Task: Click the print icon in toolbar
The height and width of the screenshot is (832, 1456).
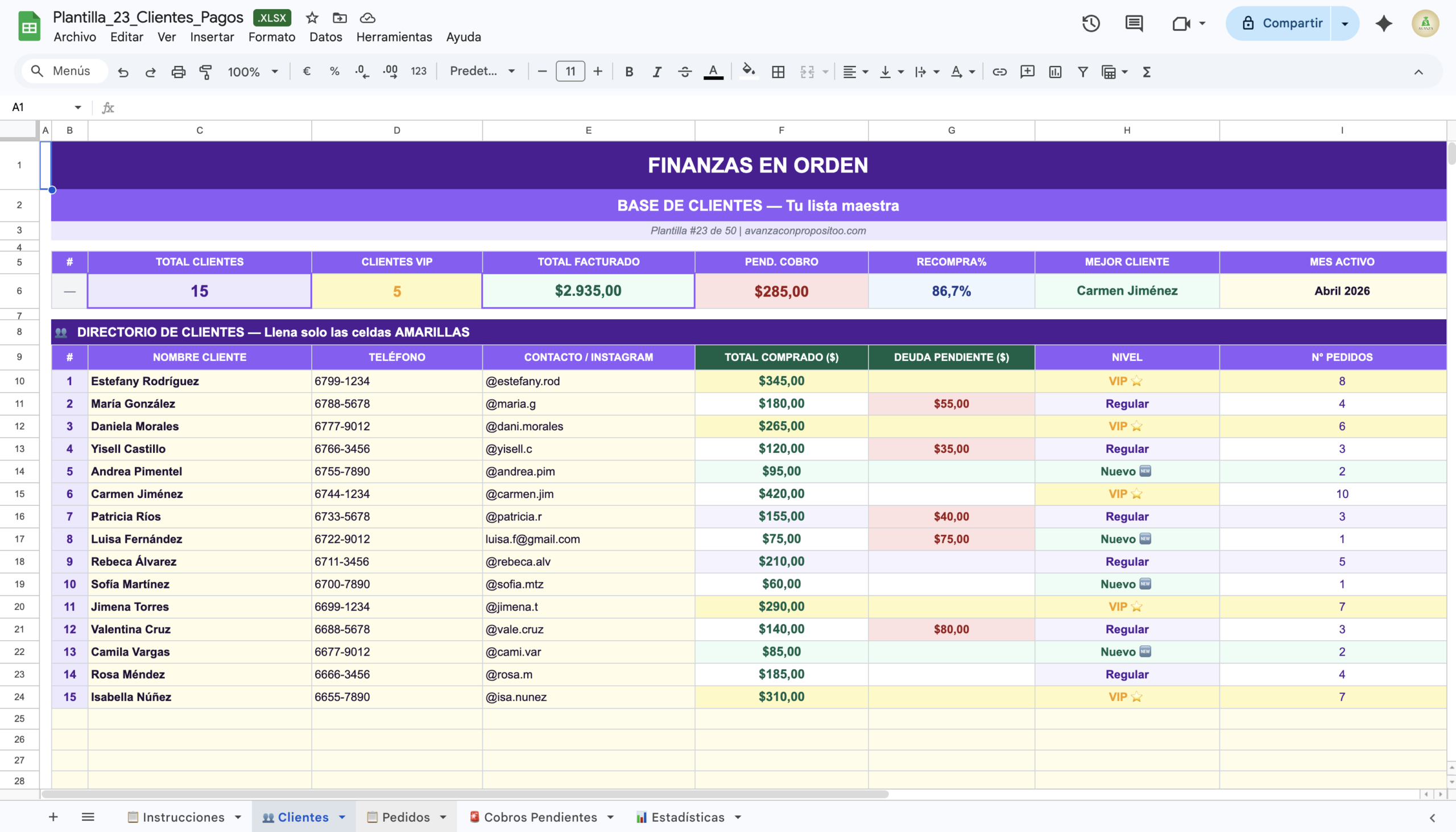Action: pos(178,72)
